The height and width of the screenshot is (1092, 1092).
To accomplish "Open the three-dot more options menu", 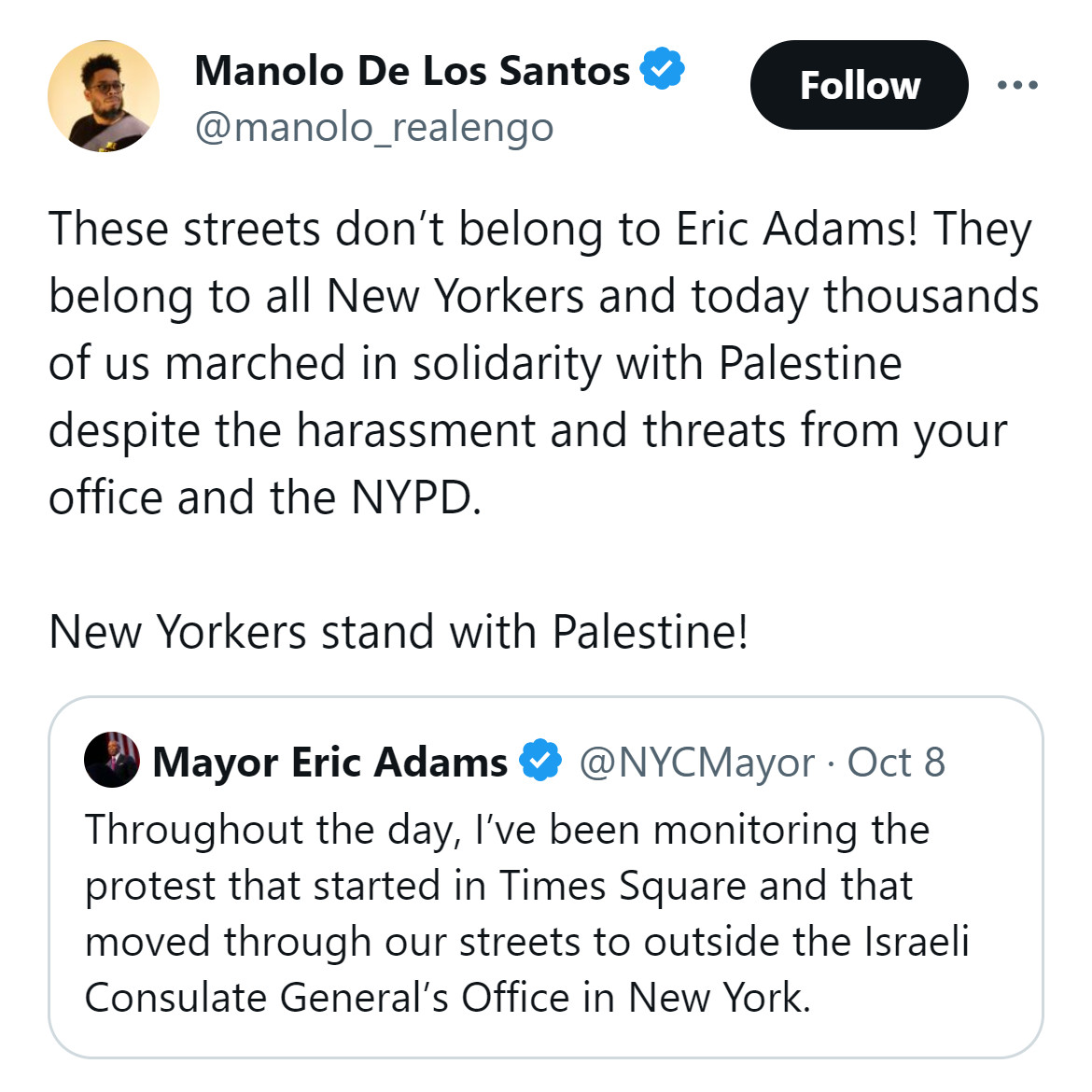I will (x=1016, y=85).
